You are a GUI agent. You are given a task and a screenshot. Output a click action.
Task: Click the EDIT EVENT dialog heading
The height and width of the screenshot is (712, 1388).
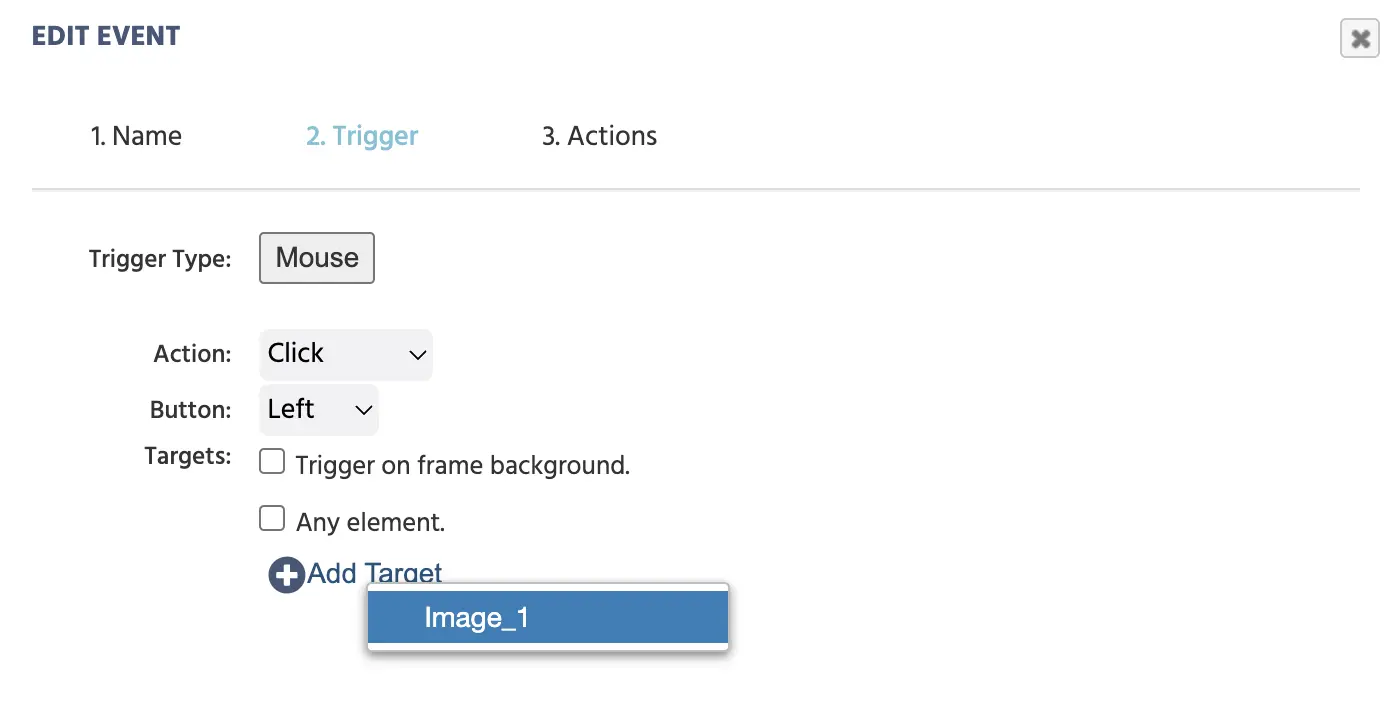point(106,37)
